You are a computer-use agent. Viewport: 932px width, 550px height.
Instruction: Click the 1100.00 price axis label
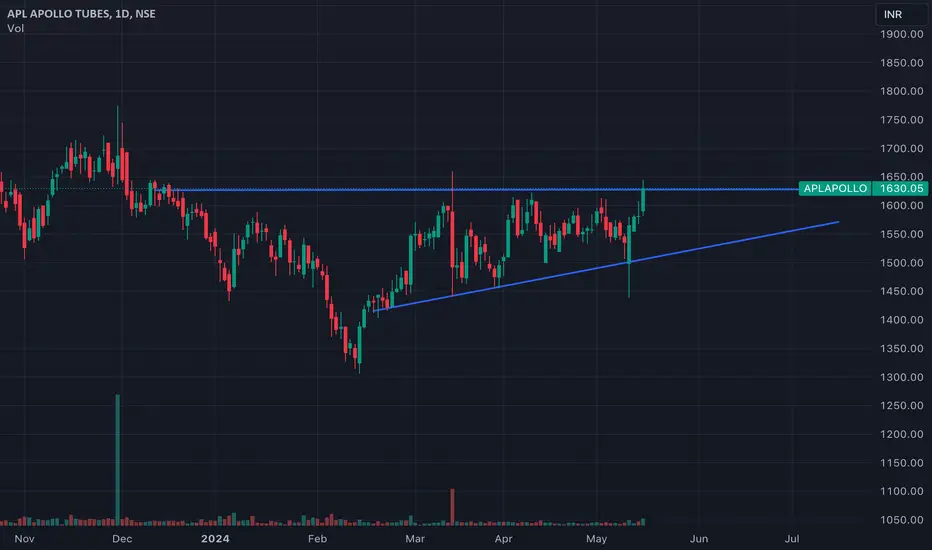point(902,491)
